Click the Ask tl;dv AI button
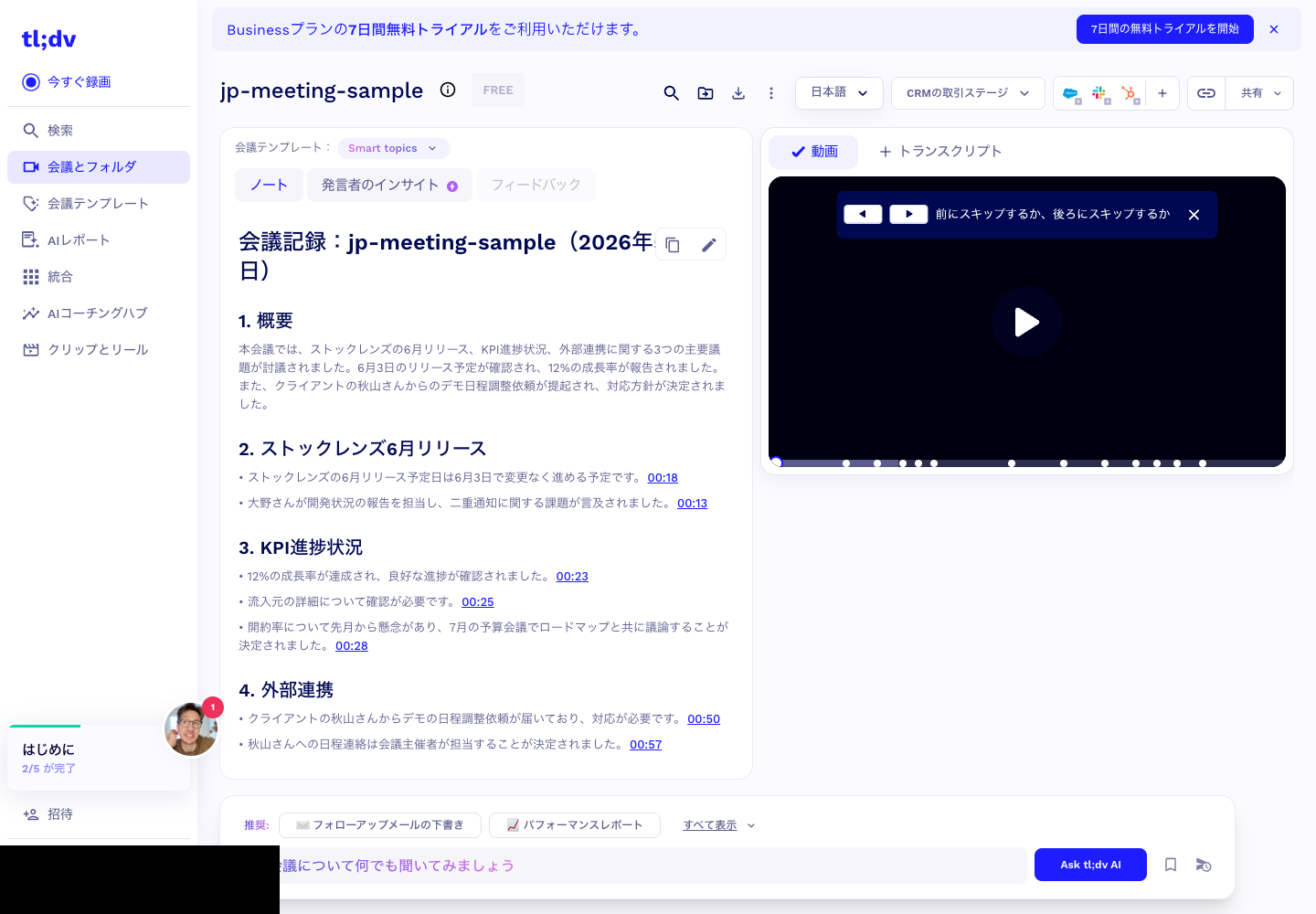1316x914 pixels. (1090, 865)
